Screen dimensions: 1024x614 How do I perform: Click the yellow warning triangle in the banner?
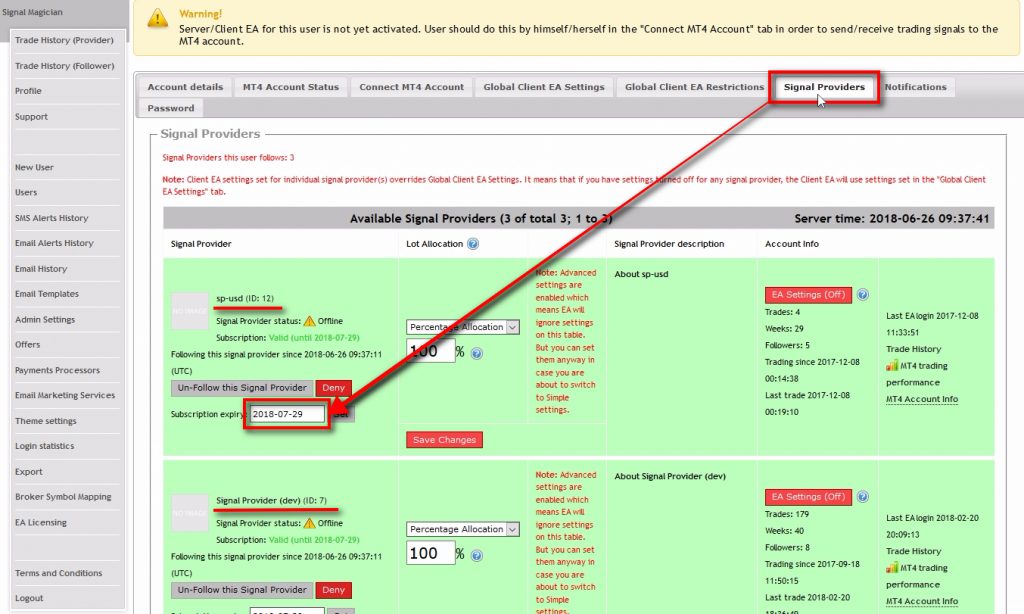[158, 19]
